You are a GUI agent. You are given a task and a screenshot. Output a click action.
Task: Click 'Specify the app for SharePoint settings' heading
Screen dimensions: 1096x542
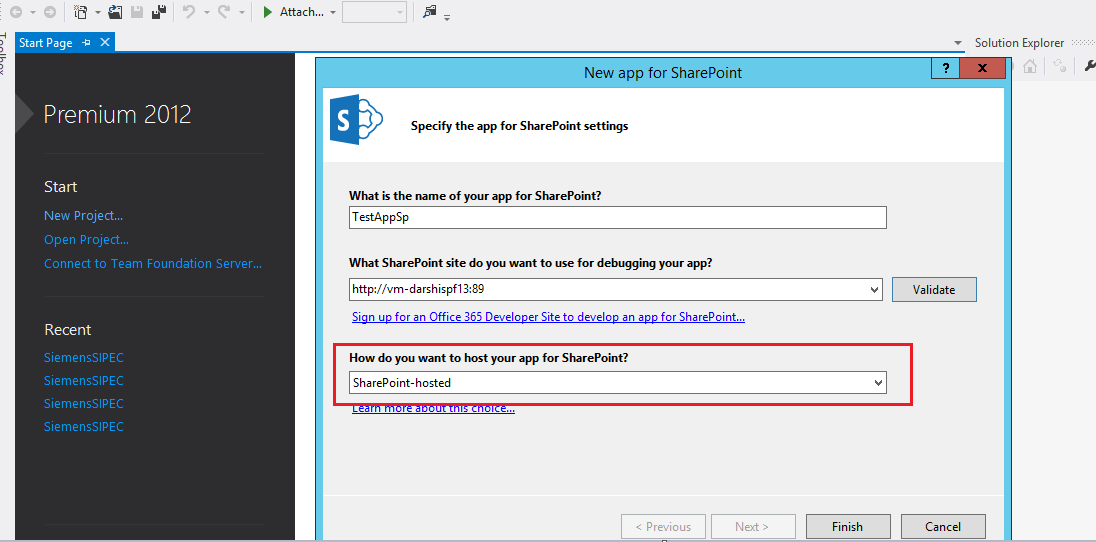[519, 127]
